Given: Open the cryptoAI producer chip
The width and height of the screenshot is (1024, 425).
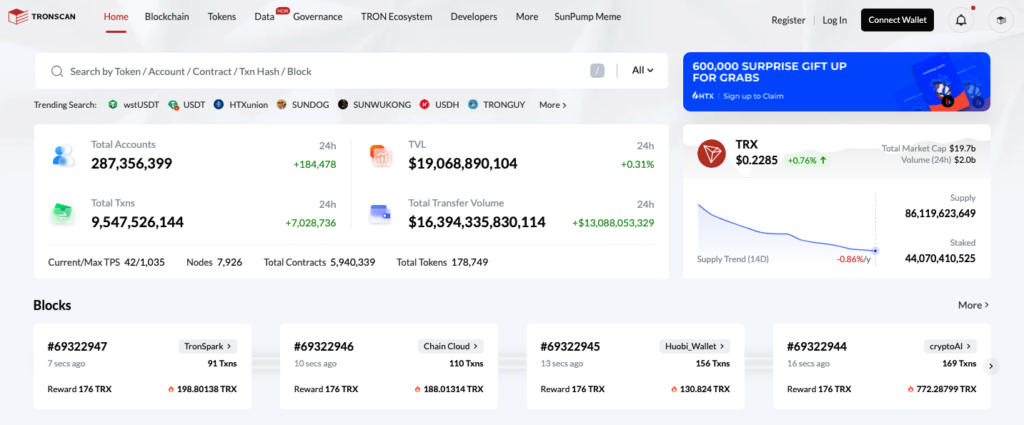Looking at the screenshot, I should coord(949,346).
